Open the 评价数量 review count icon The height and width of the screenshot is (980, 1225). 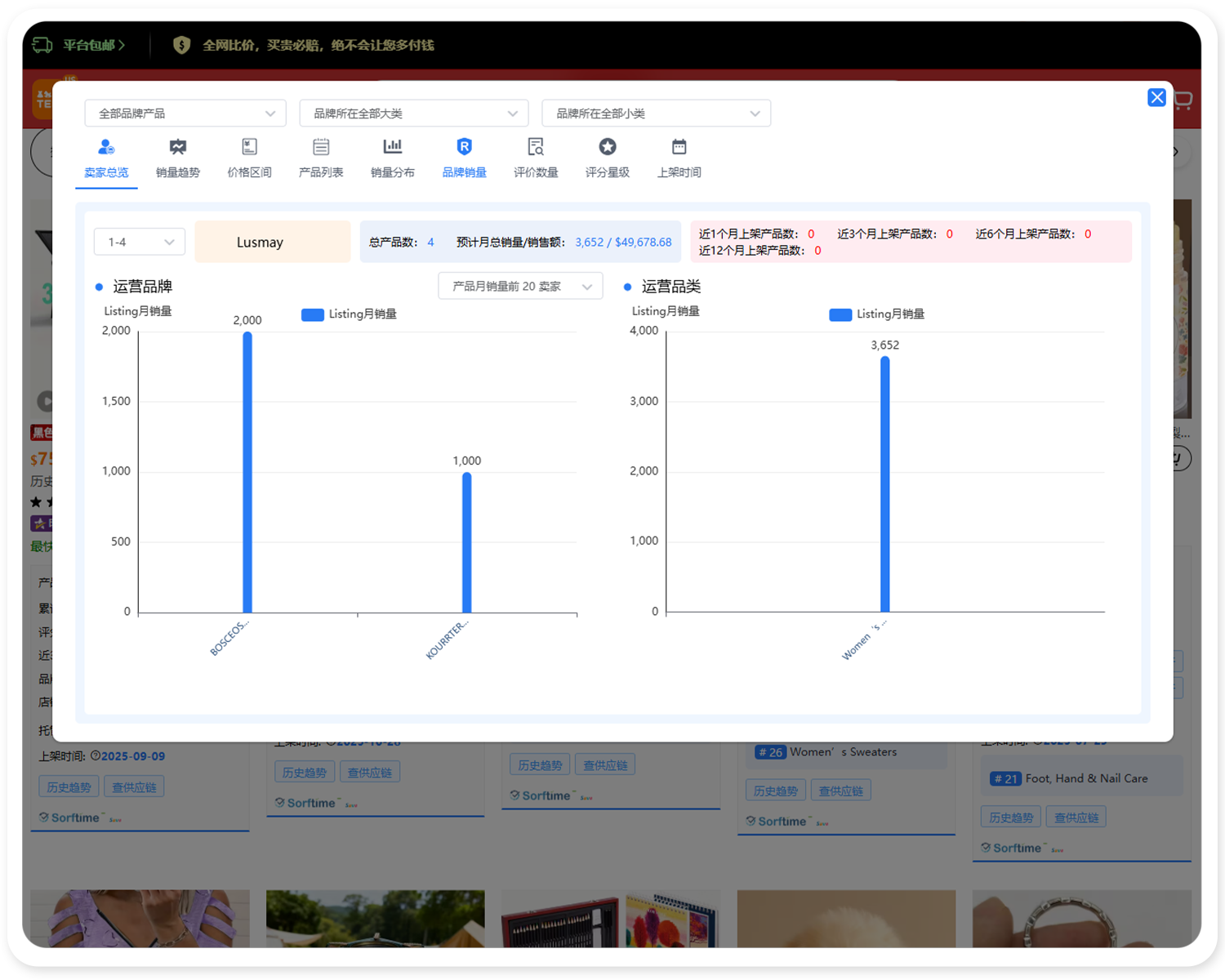tap(536, 148)
